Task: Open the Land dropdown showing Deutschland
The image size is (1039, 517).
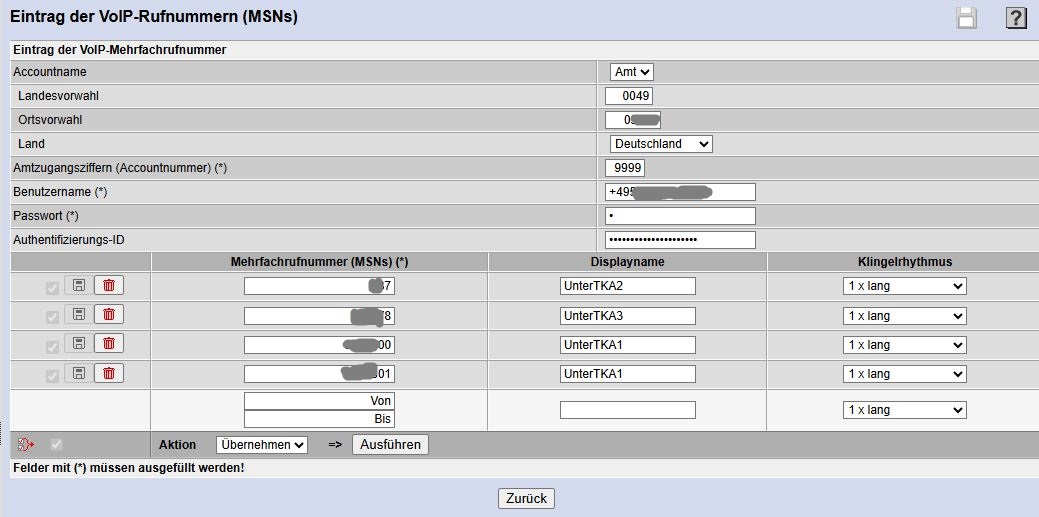Action: pyautogui.click(x=660, y=144)
